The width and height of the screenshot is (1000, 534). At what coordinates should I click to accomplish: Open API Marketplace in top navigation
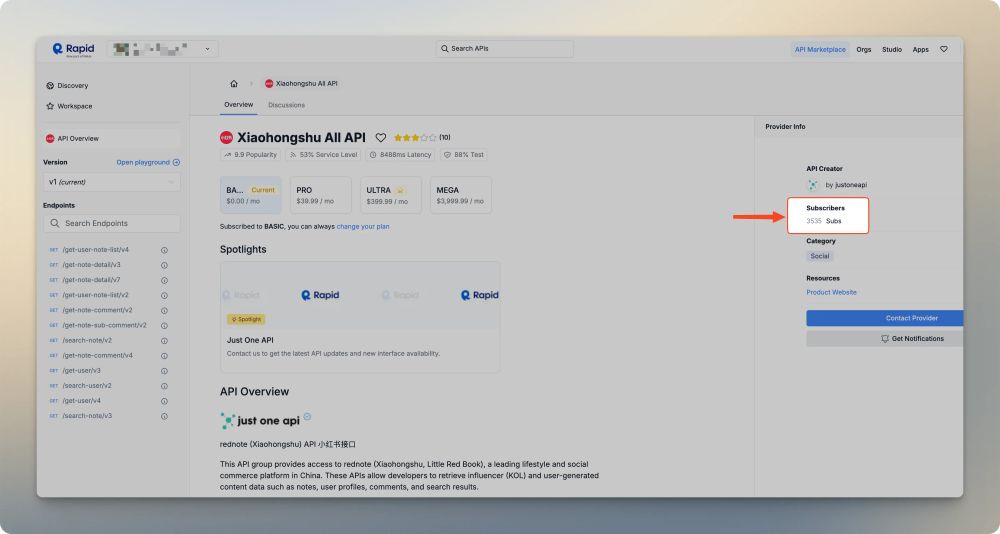click(x=820, y=49)
